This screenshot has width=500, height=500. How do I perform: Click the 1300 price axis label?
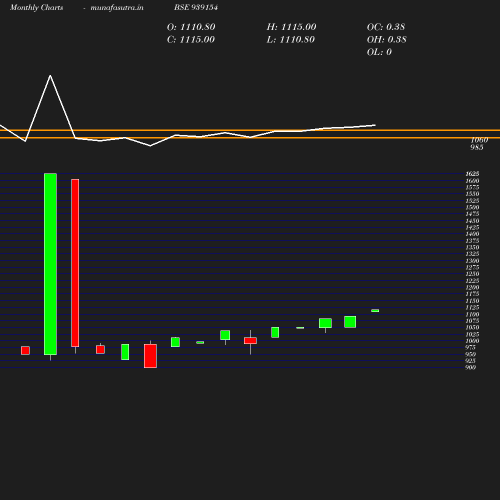(x=472, y=261)
